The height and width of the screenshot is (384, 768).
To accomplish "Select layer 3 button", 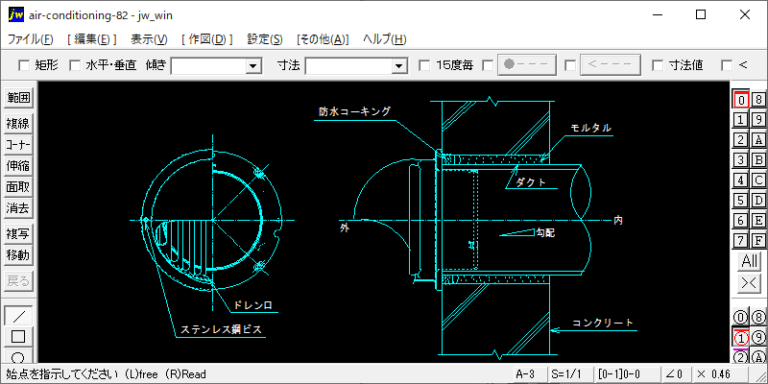I will click(x=741, y=160).
